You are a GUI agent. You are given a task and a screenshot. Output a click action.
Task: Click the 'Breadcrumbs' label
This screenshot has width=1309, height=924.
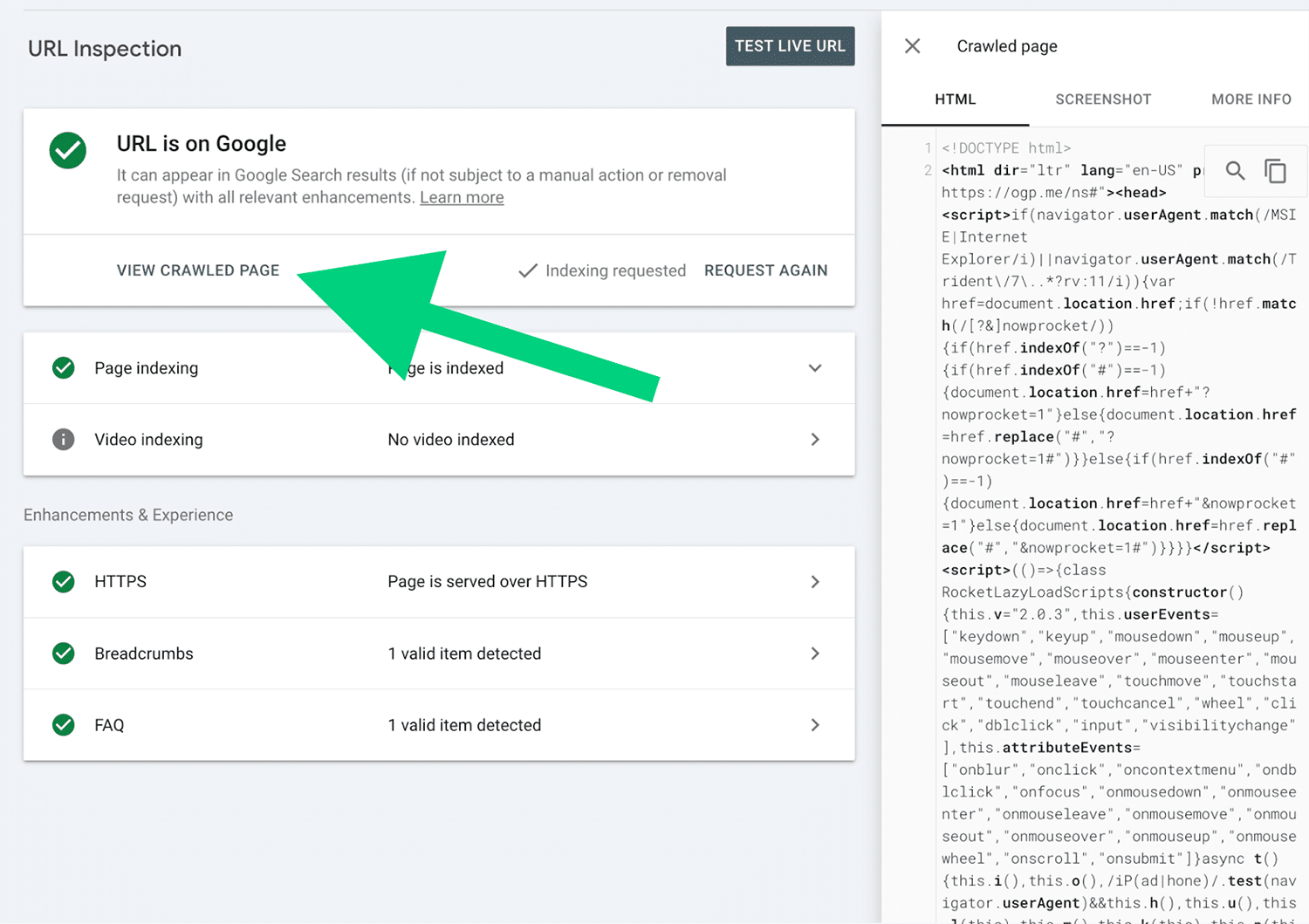[144, 654]
